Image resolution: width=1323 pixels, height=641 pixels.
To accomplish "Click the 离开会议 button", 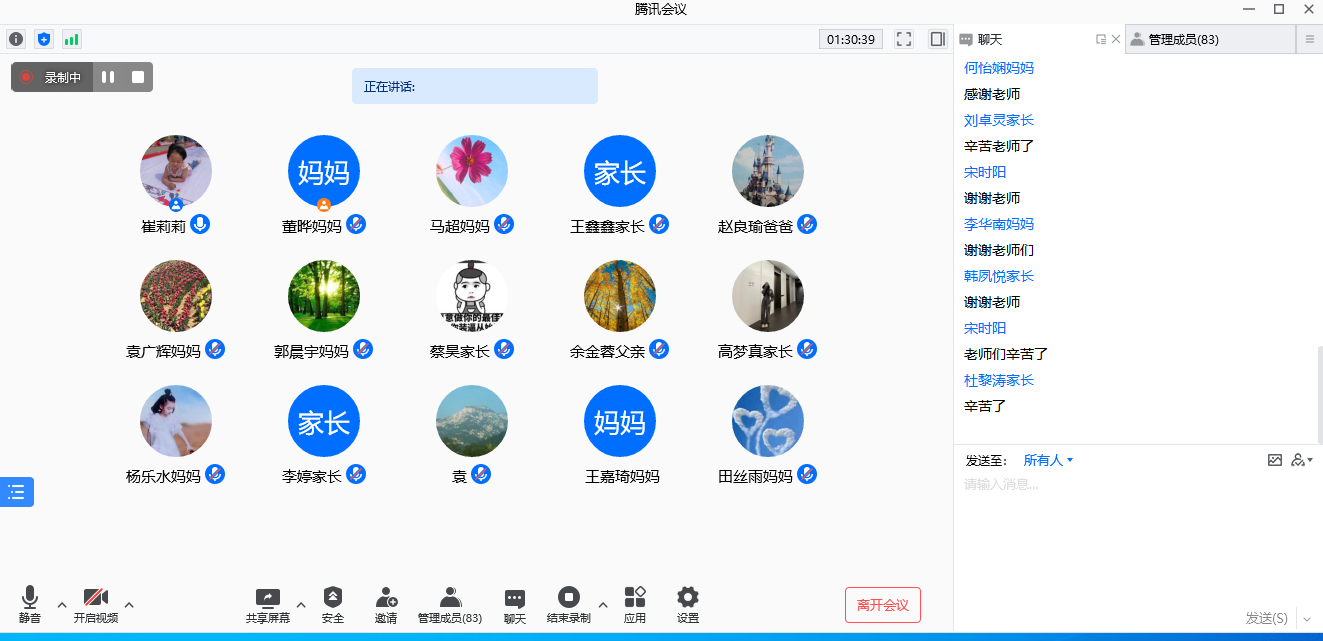I will [882, 605].
